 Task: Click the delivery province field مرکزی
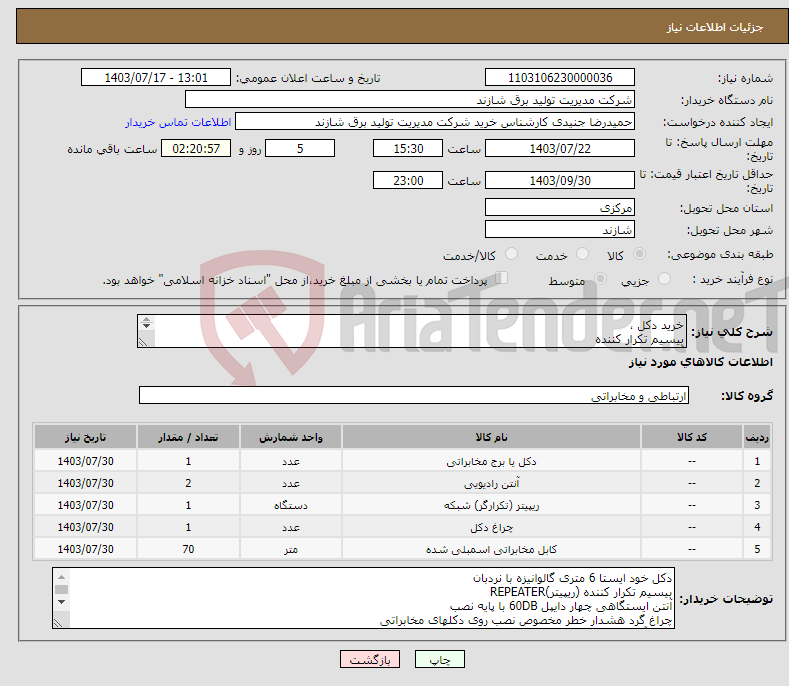point(560,207)
